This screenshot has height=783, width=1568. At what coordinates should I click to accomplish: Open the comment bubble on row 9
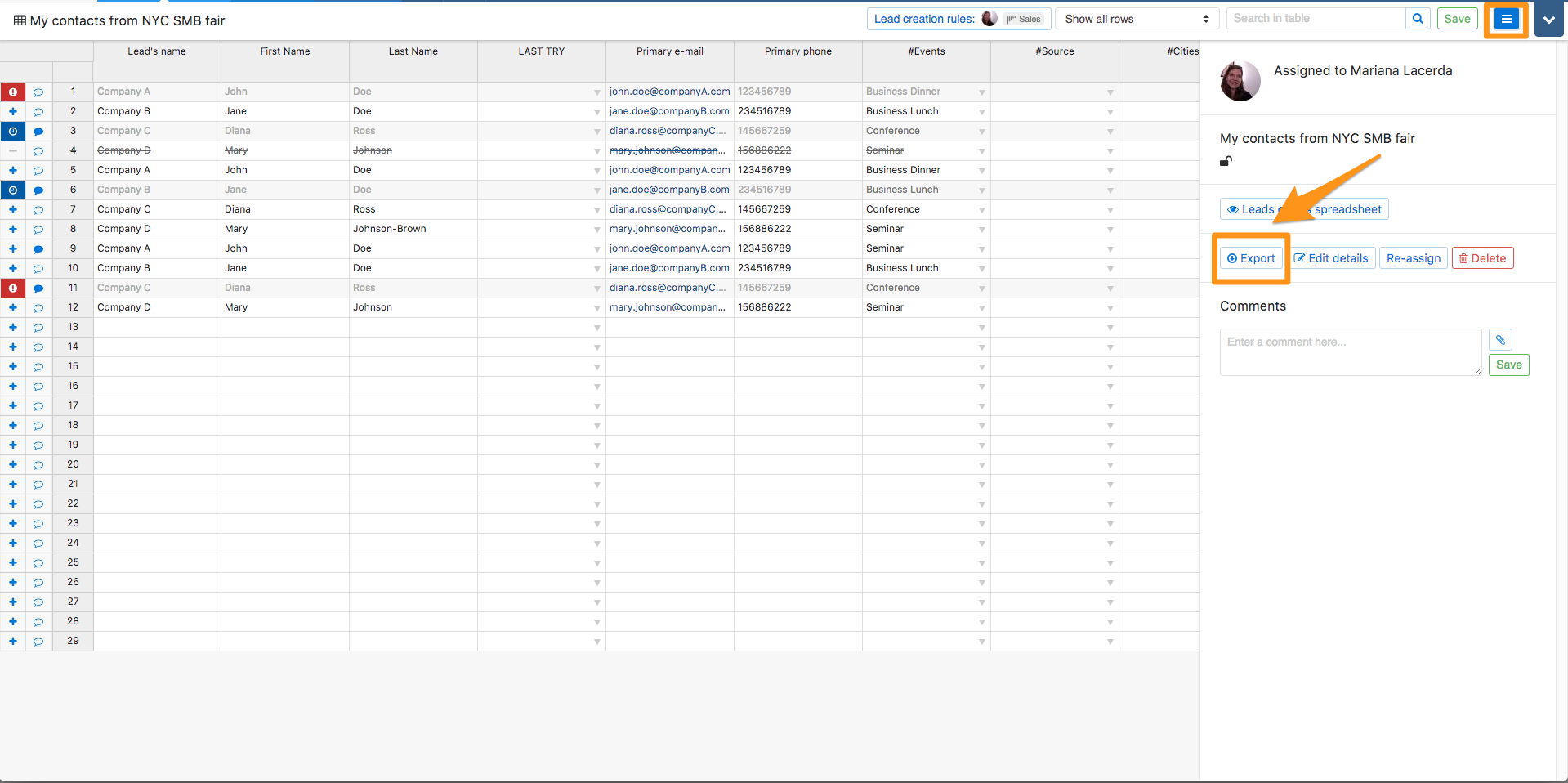click(x=38, y=249)
